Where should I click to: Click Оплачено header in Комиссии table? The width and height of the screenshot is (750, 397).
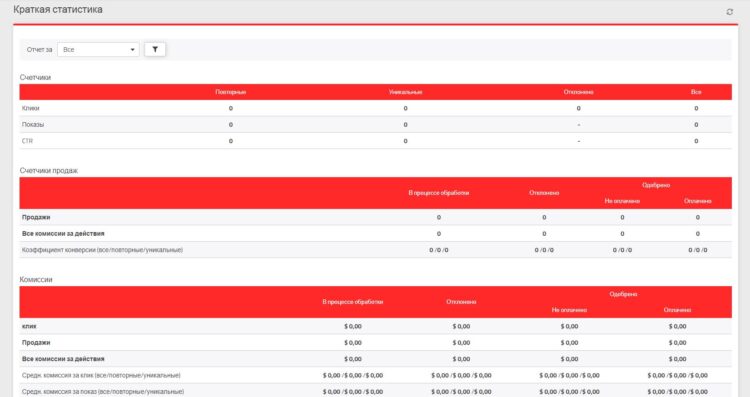(x=677, y=310)
